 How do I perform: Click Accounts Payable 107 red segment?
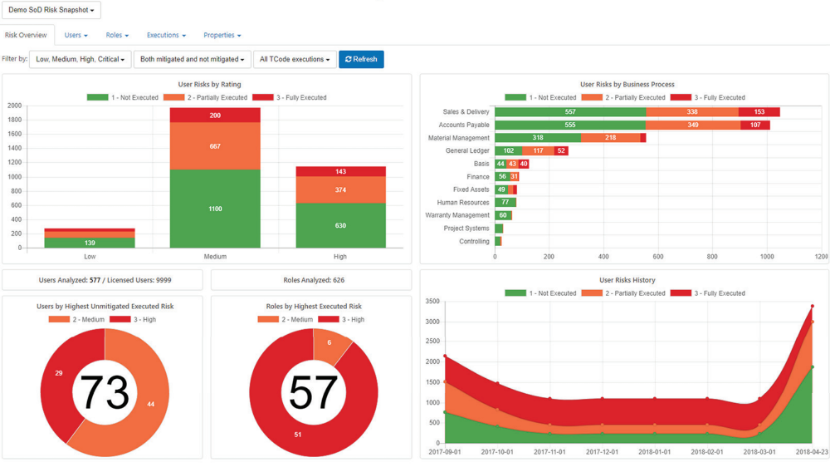click(x=755, y=125)
